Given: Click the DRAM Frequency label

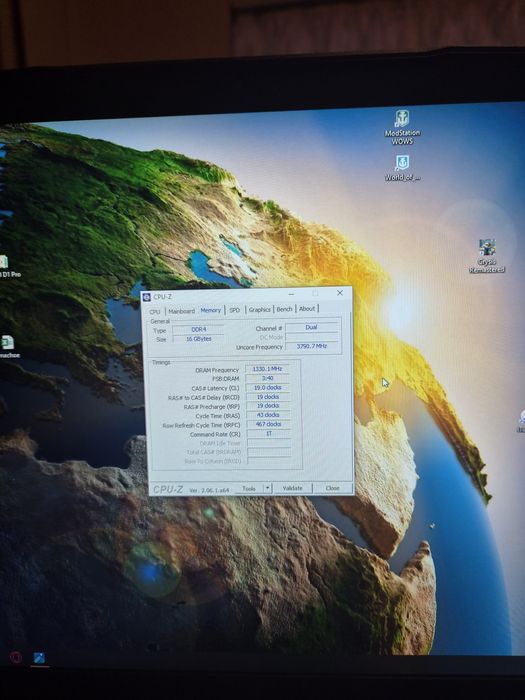Looking at the screenshot, I should (217, 370).
